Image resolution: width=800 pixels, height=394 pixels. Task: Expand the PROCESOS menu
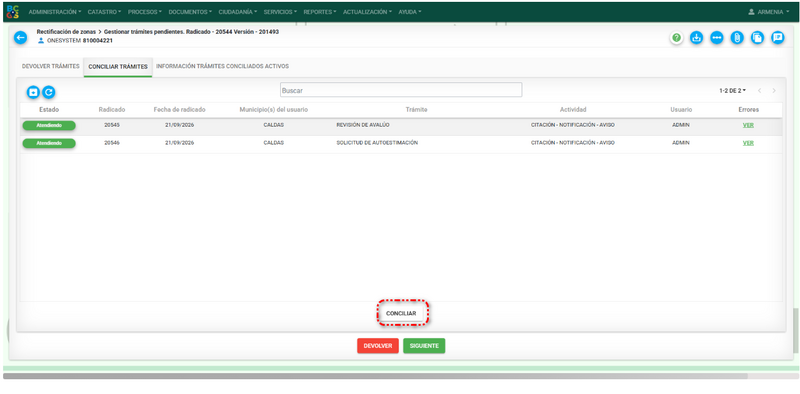point(144,12)
